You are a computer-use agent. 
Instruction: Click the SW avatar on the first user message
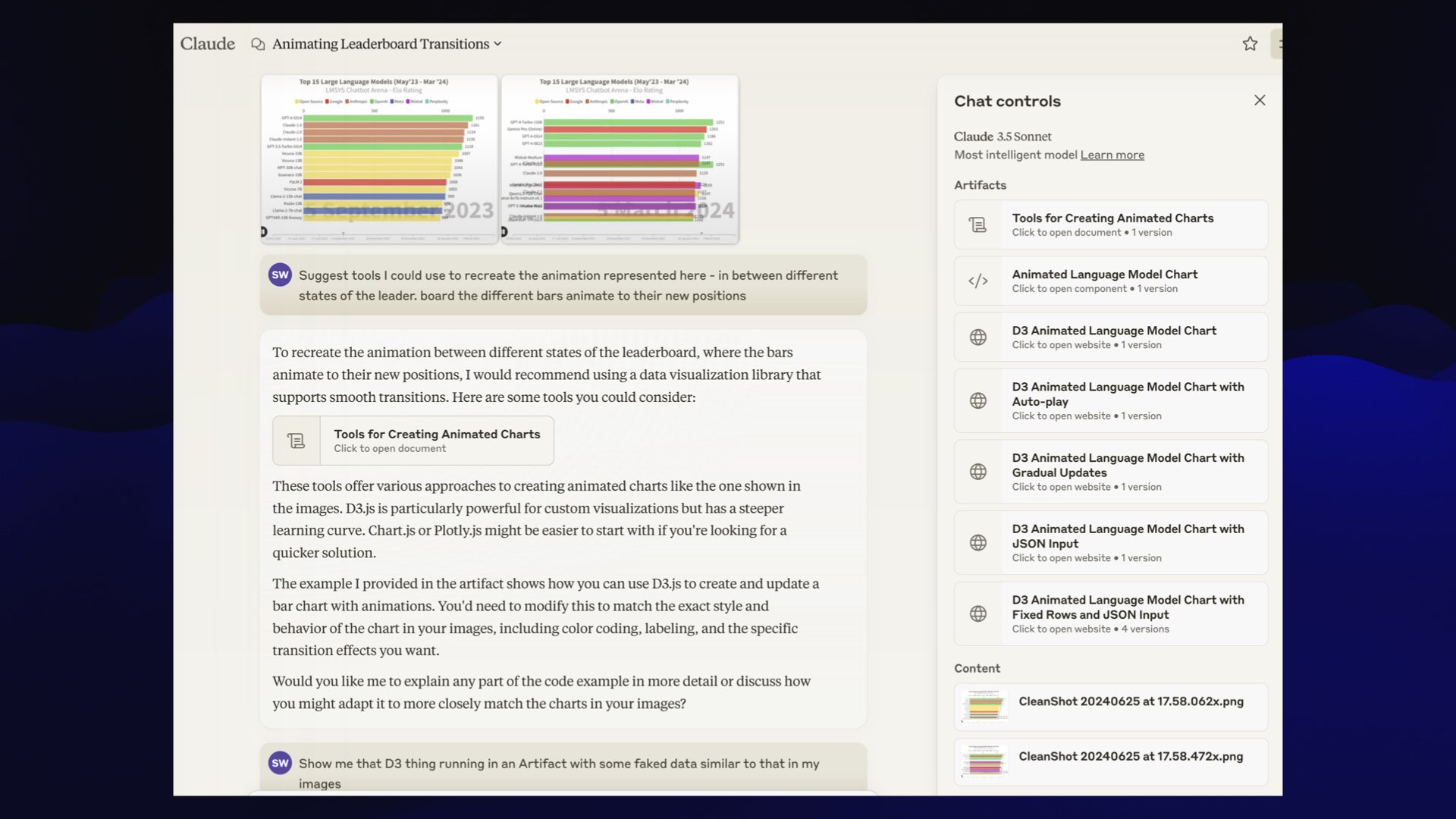tap(281, 275)
